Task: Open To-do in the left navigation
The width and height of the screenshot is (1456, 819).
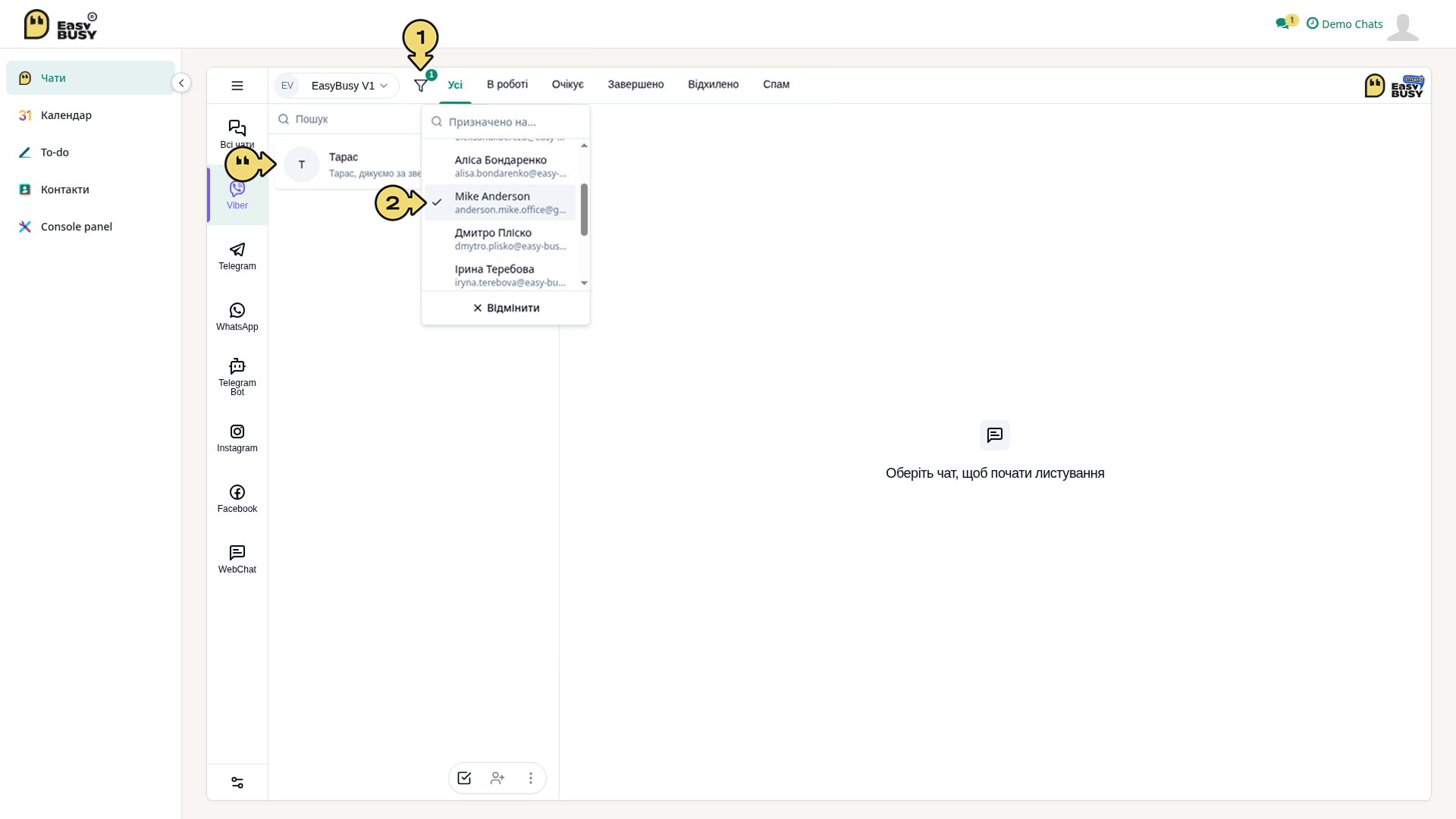Action: click(90, 152)
